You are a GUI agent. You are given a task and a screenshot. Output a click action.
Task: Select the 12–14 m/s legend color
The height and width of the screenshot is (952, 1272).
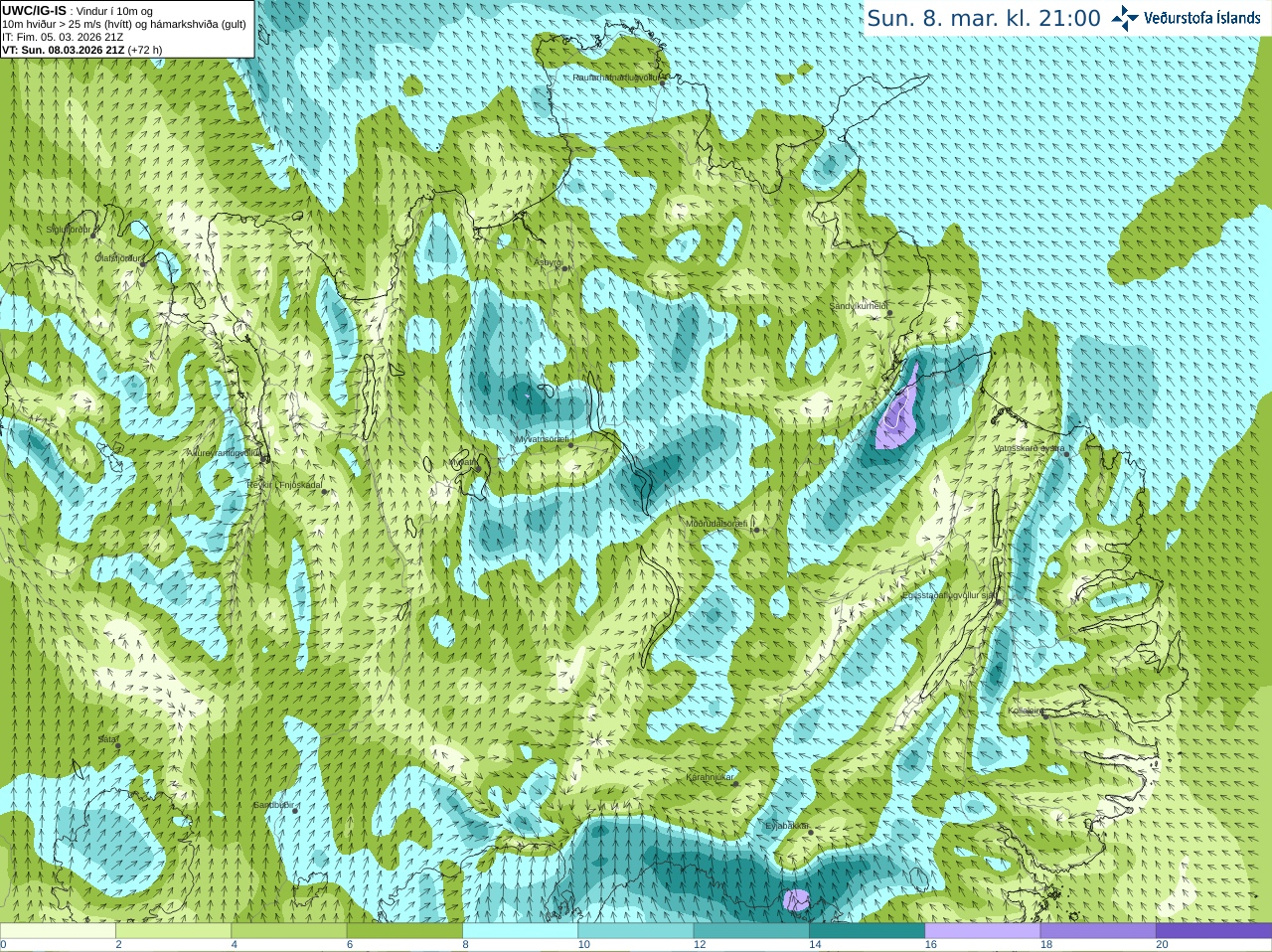[751, 930]
